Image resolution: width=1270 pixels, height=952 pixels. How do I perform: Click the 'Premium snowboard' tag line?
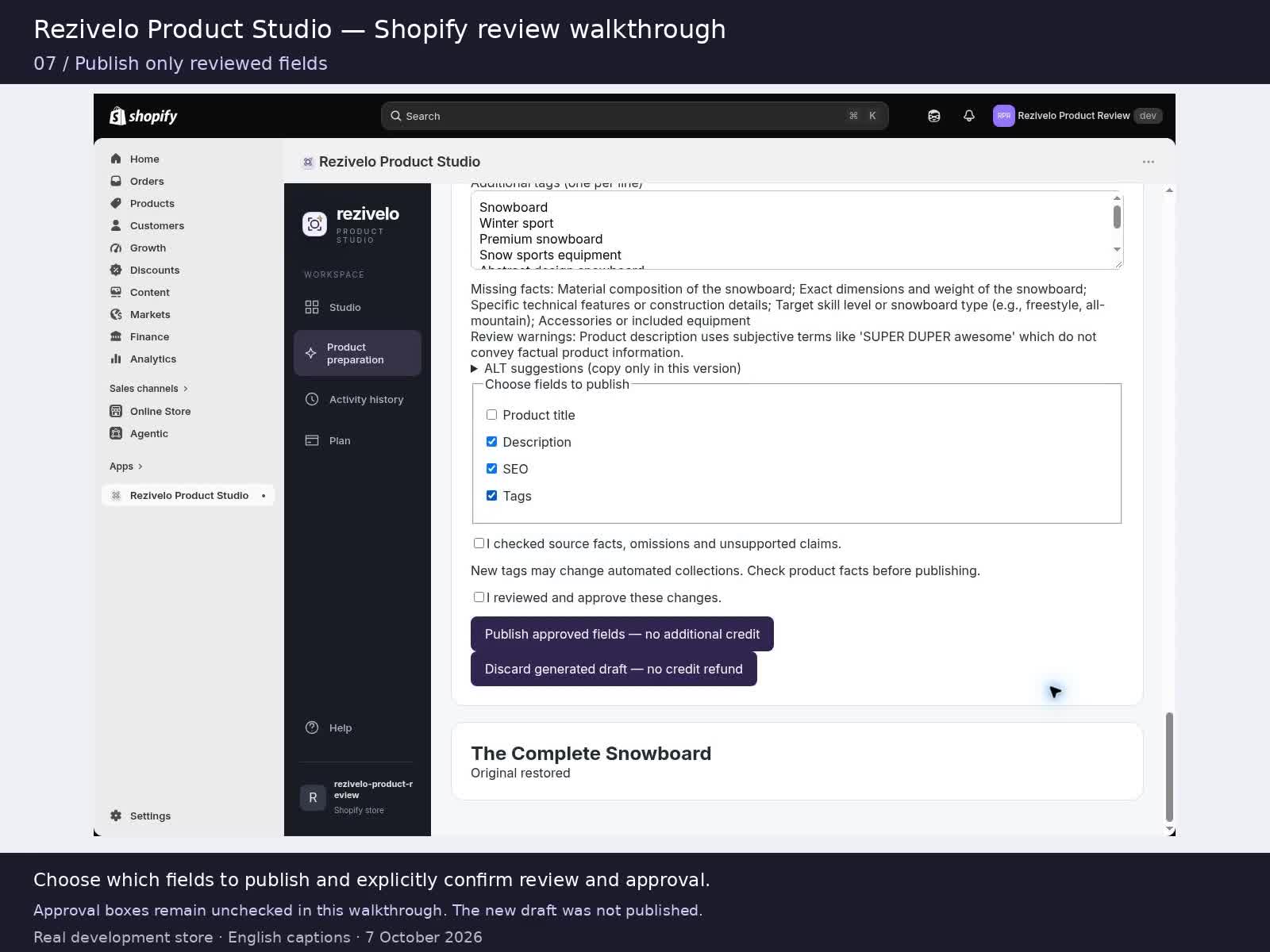click(x=541, y=240)
